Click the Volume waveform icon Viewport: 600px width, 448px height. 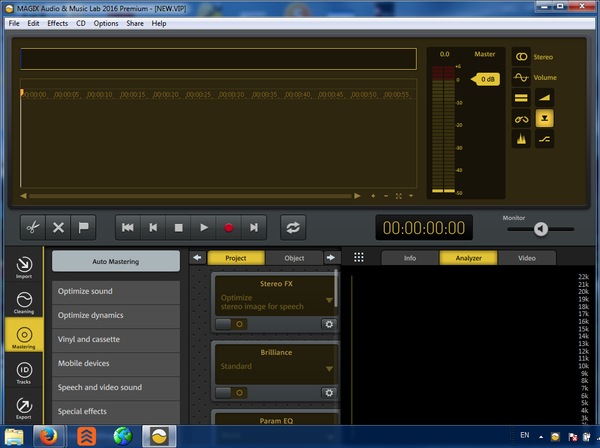coord(521,77)
